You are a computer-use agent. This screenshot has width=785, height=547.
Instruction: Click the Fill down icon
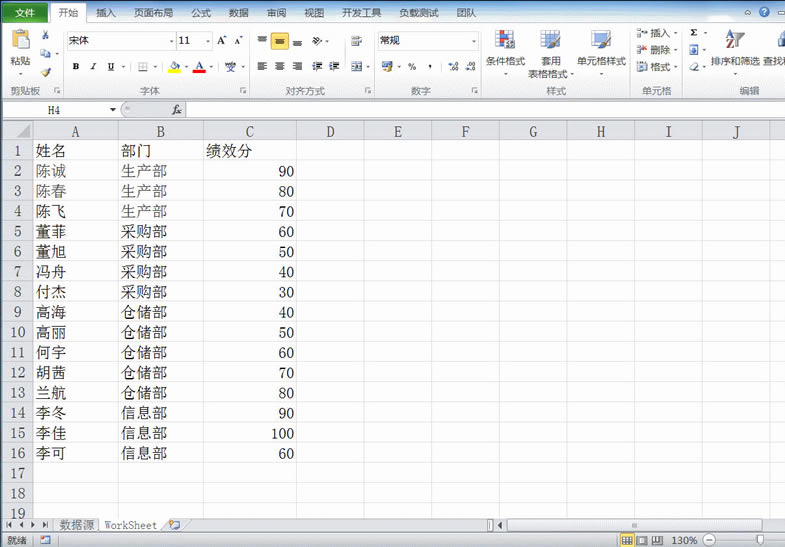(x=694, y=50)
